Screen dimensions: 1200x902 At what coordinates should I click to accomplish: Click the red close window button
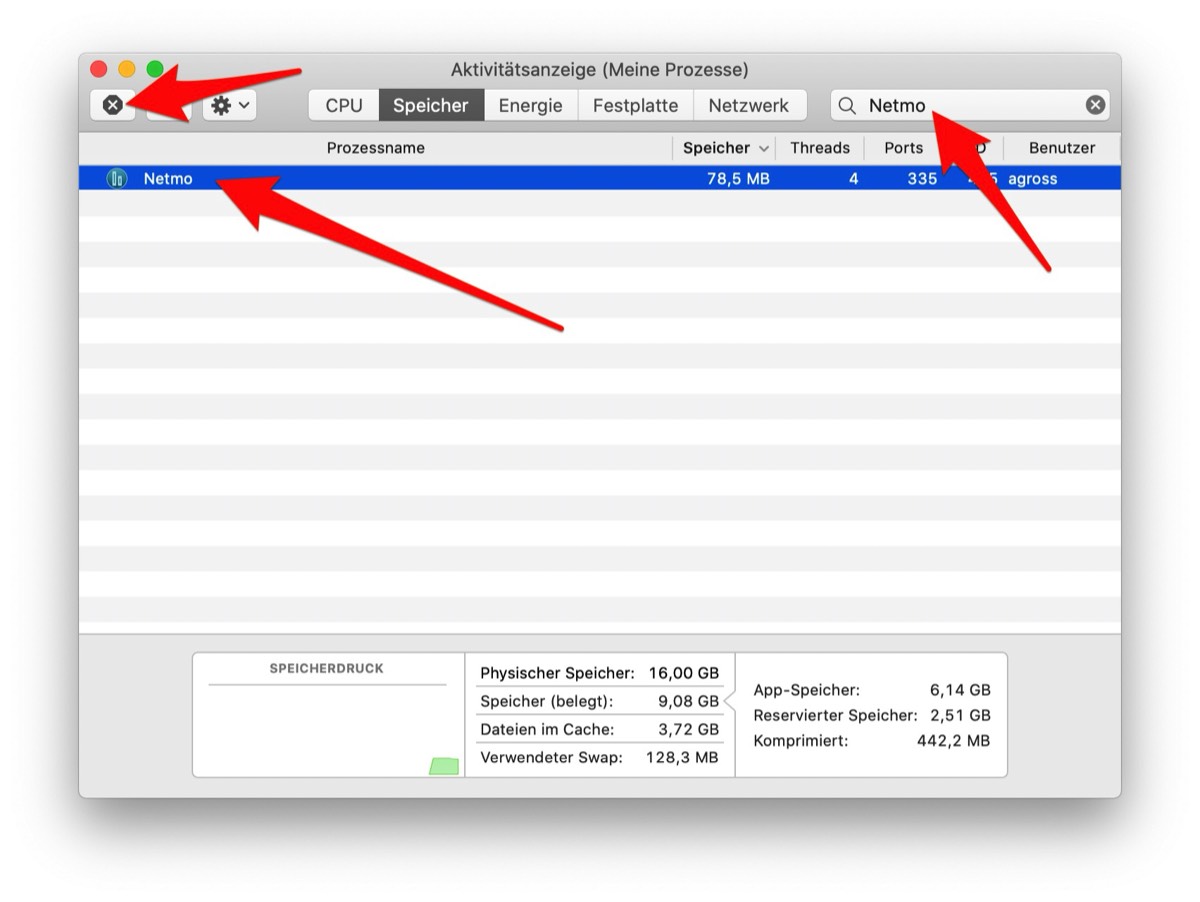99,69
